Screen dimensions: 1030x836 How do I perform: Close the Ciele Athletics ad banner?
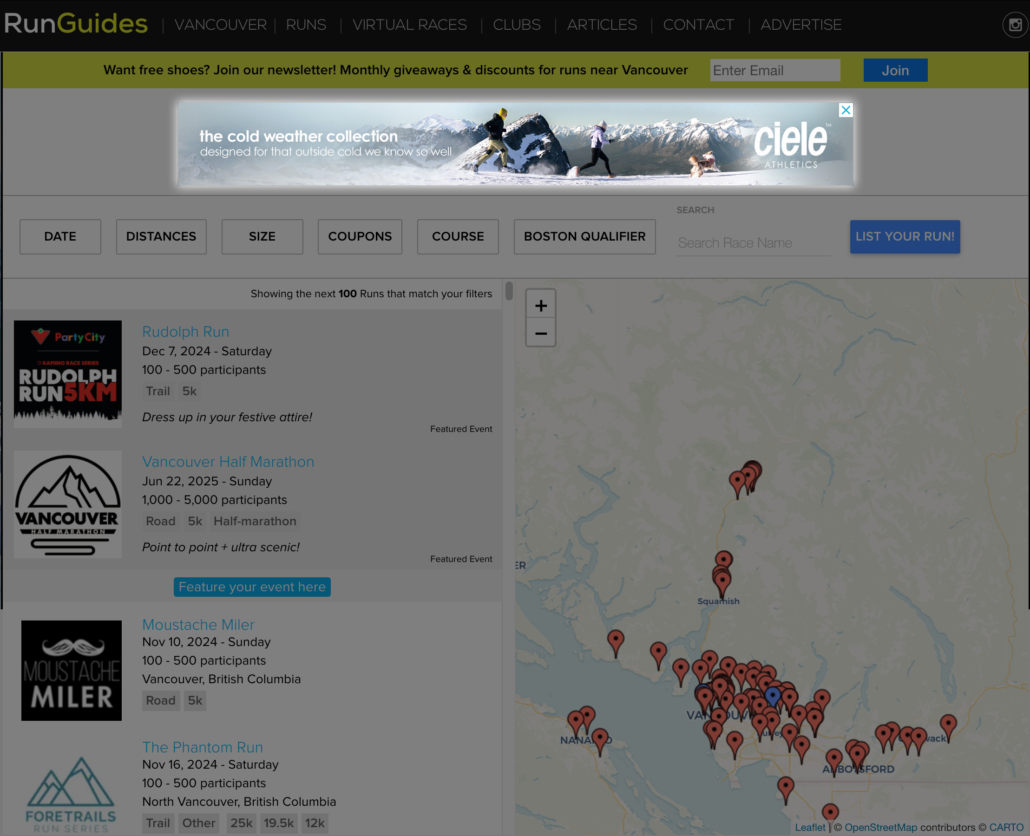coord(846,110)
